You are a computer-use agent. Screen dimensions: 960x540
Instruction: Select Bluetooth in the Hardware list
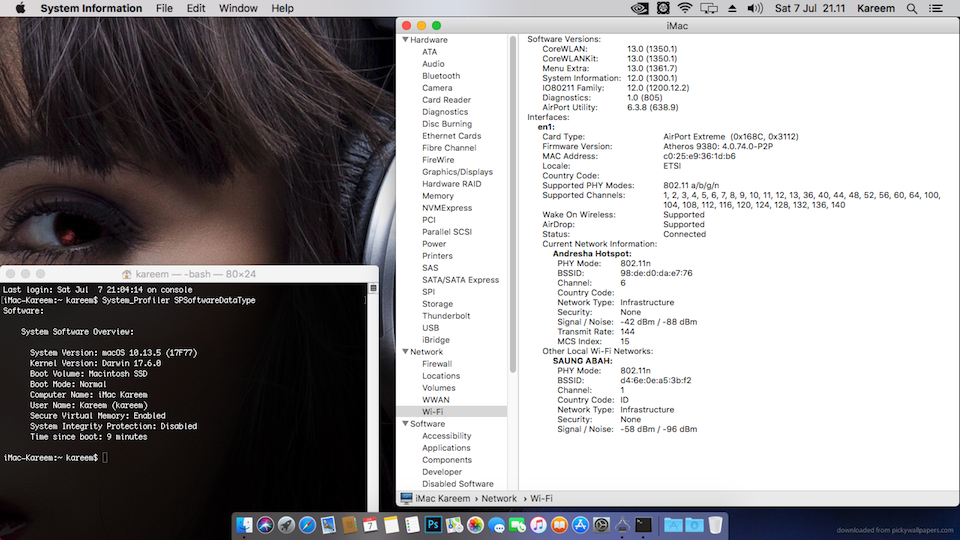441,76
